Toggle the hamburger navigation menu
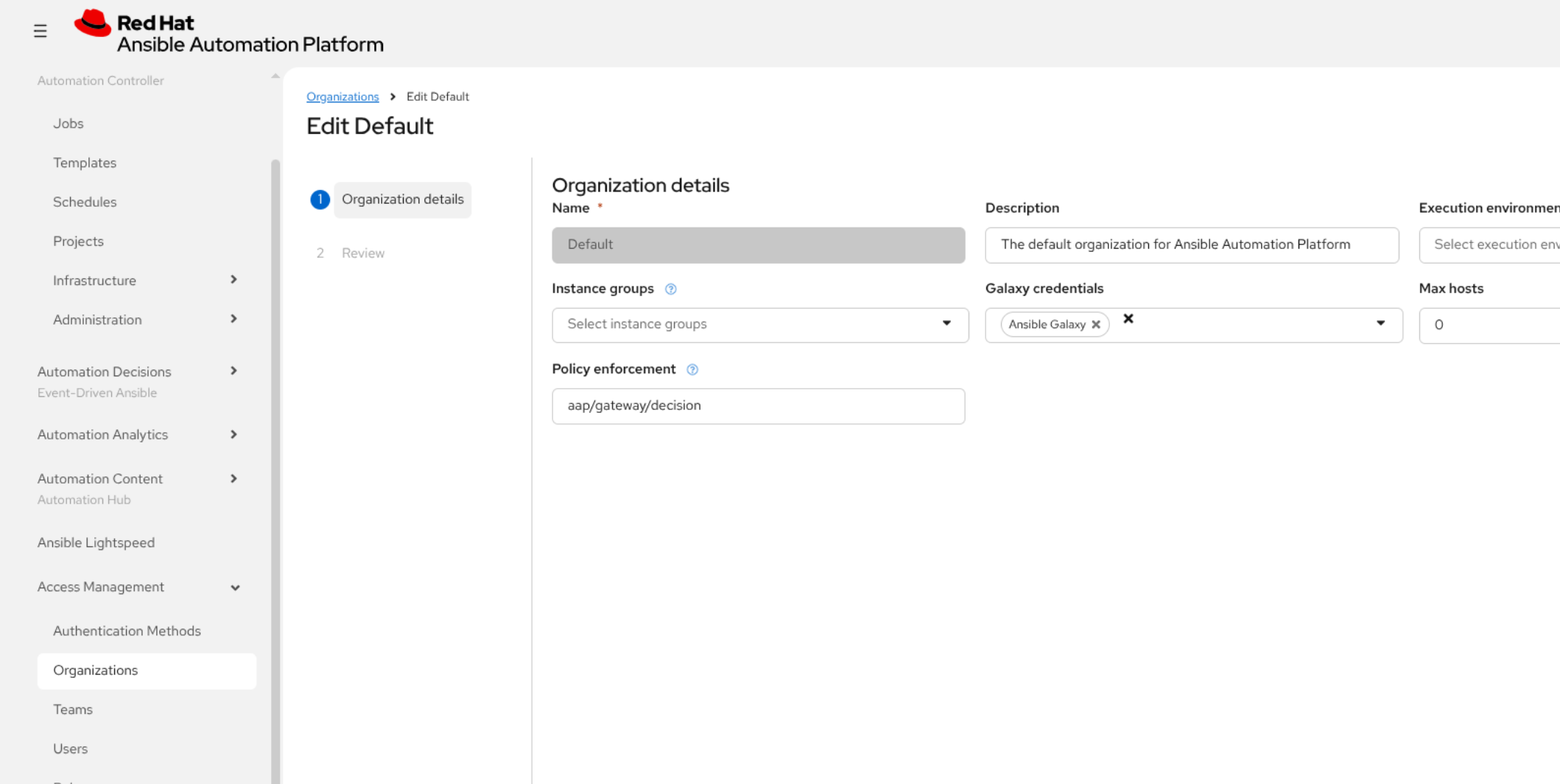The height and width of the screenshot is (784, 1560). [x=41, y=31]
